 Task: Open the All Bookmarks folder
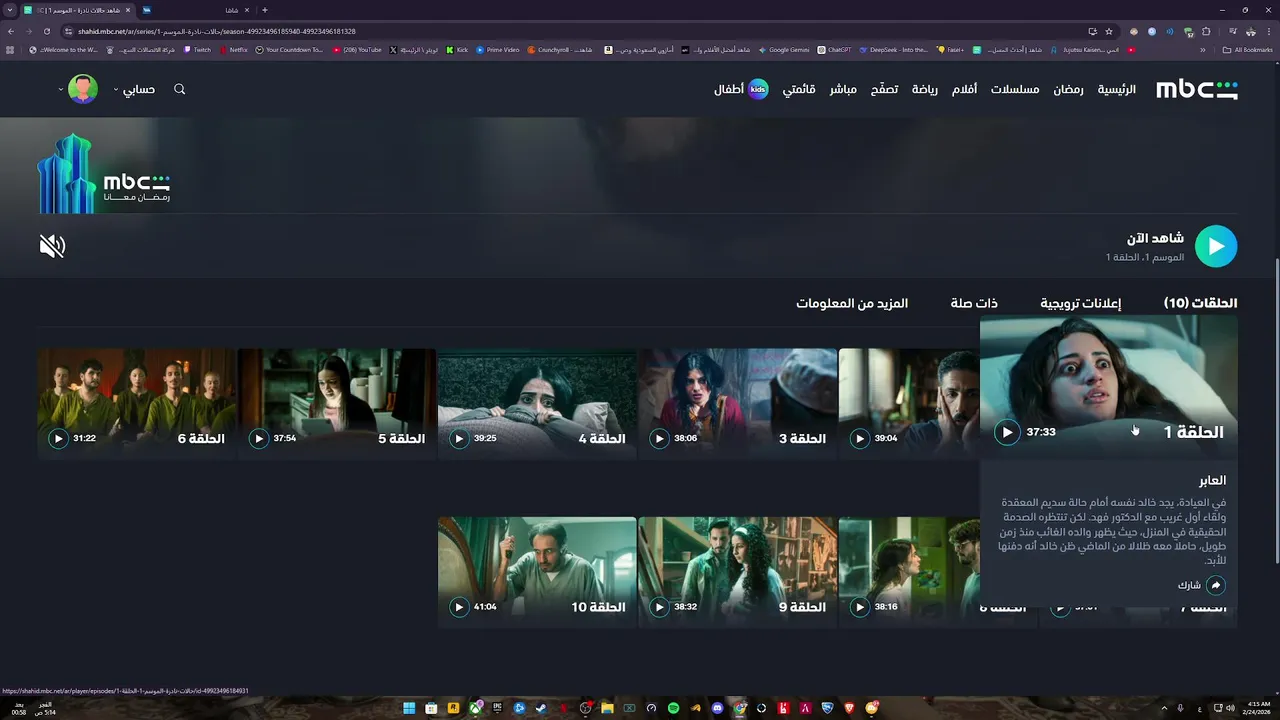(x=1248, y=50)
